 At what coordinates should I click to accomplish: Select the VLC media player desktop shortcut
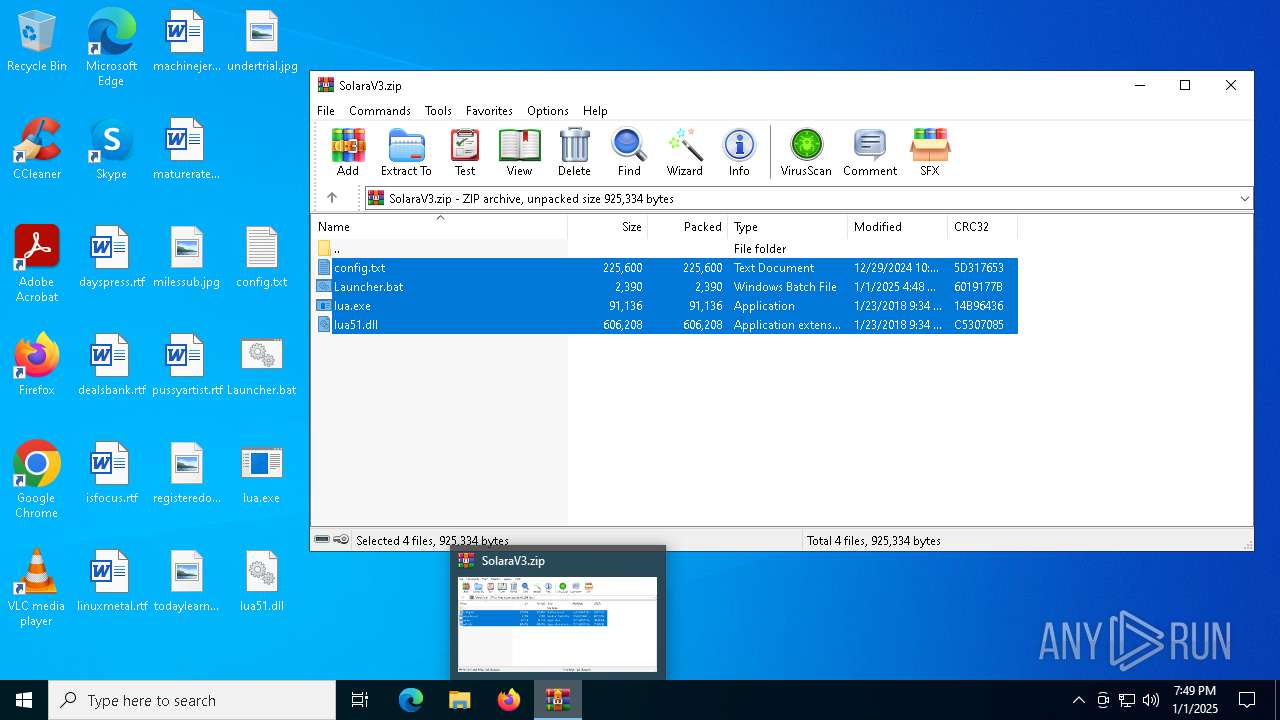click(37, 588)
